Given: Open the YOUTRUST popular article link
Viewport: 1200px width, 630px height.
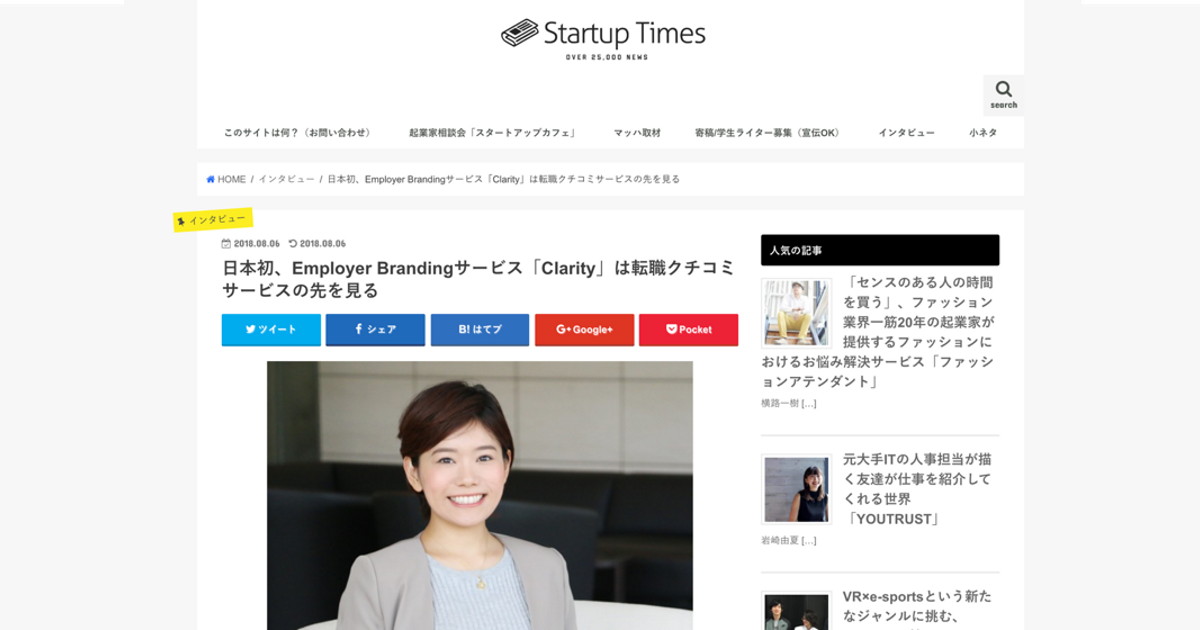Looking at the screenshot, I should pyautogui.click(x=917, y=489).
